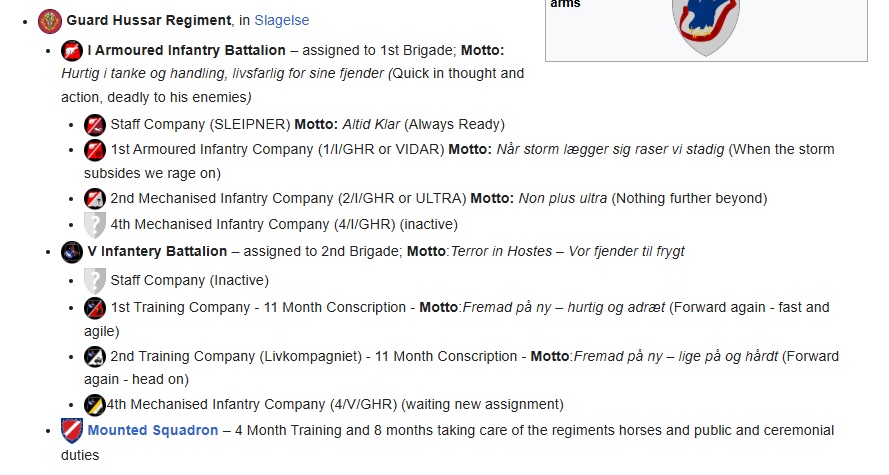Screen dimensions: 889x475
Task: Click the I Armoured Infantry Battalion bold text
Action: [x=187, y=50]
